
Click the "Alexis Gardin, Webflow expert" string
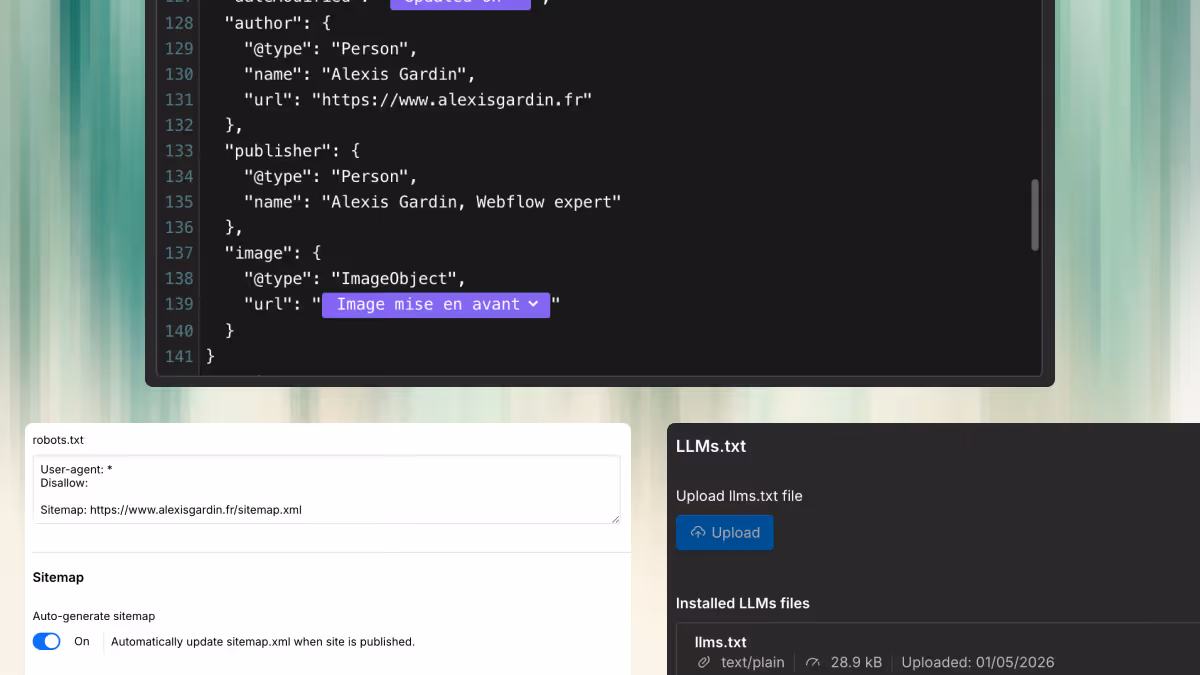coord(471,202)
